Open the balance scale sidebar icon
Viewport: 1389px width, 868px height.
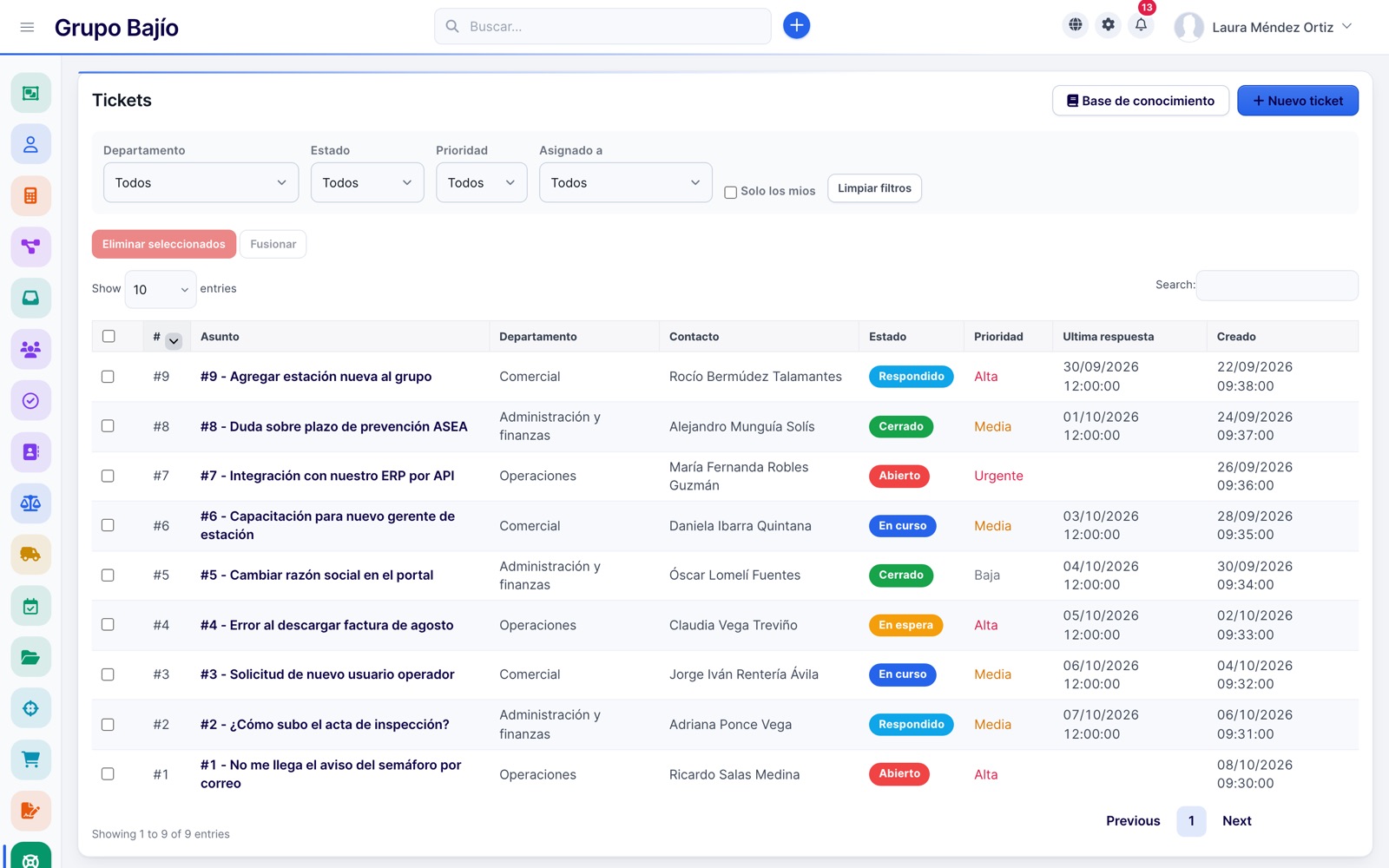tap(30, 503)
